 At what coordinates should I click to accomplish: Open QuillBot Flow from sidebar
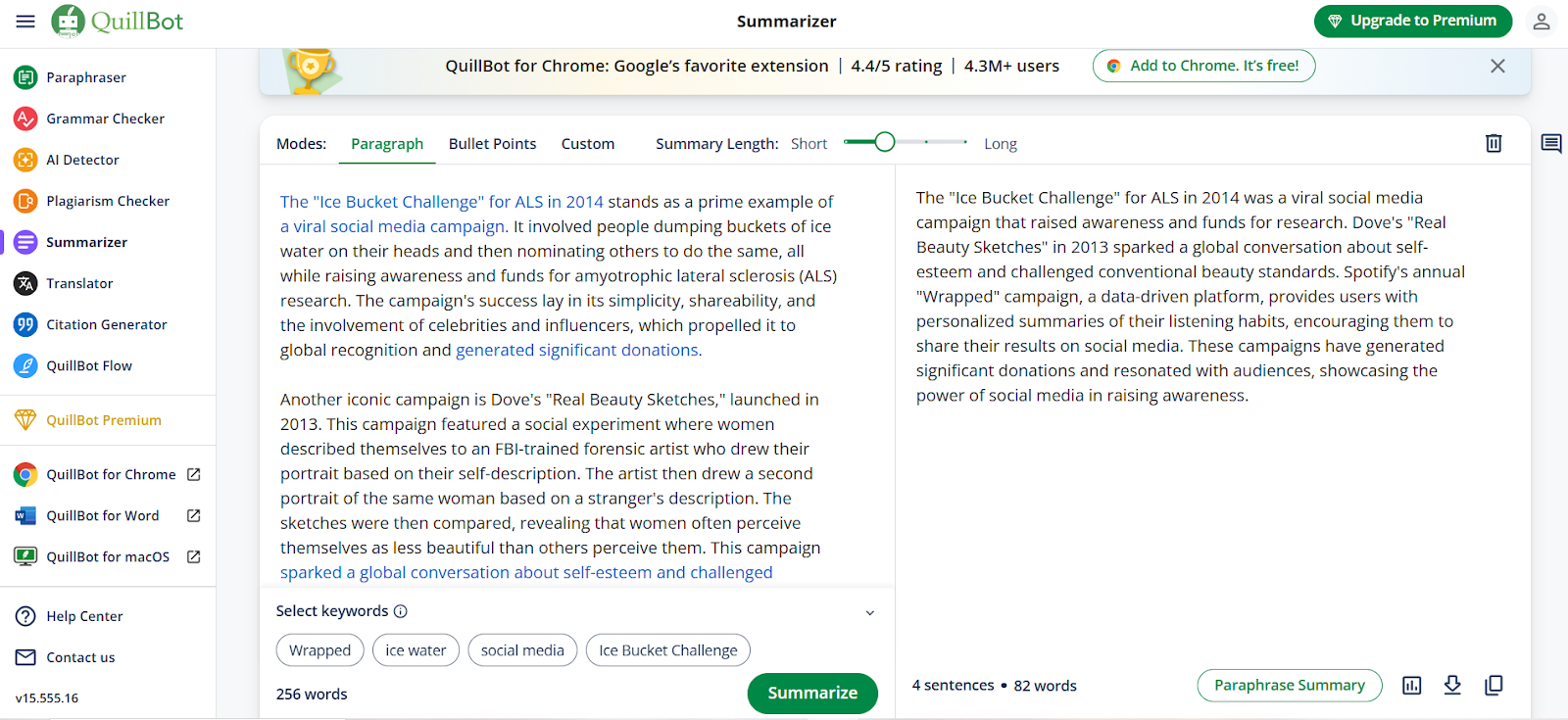point(89,364)
